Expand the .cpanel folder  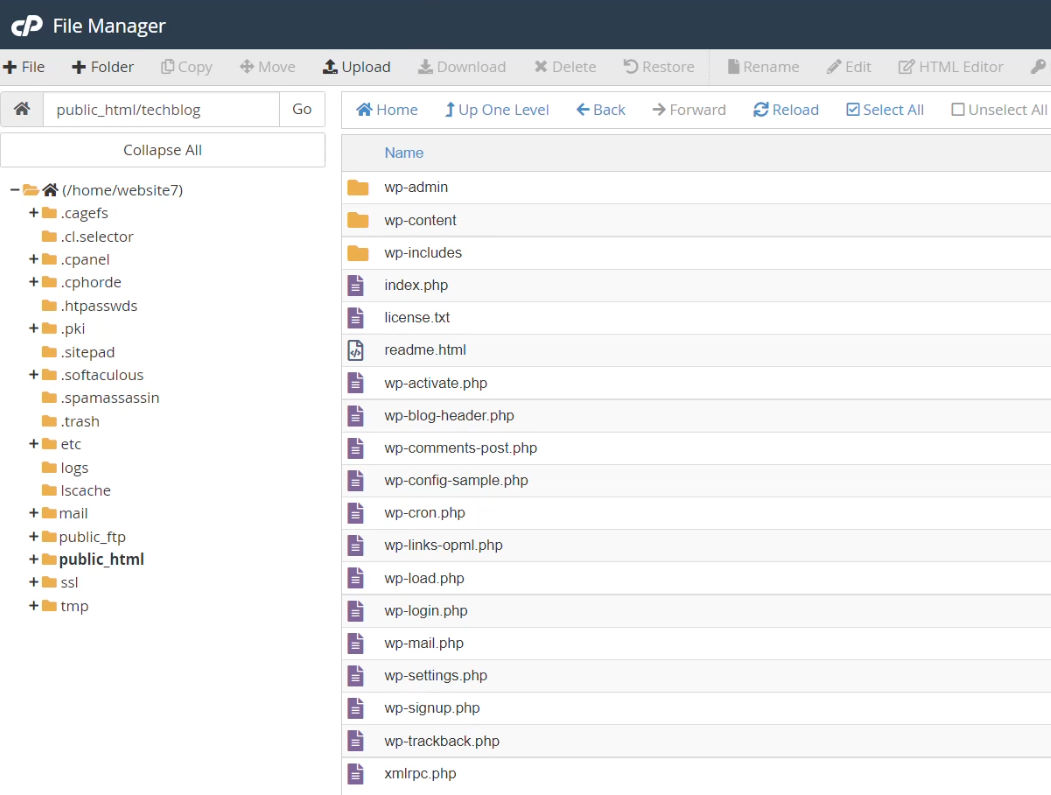[34, 259]
